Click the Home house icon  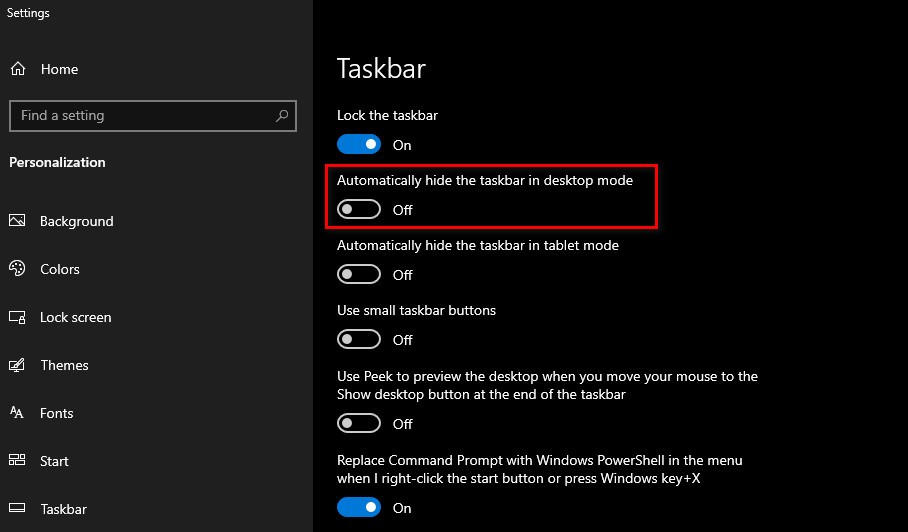click(18, 69)
